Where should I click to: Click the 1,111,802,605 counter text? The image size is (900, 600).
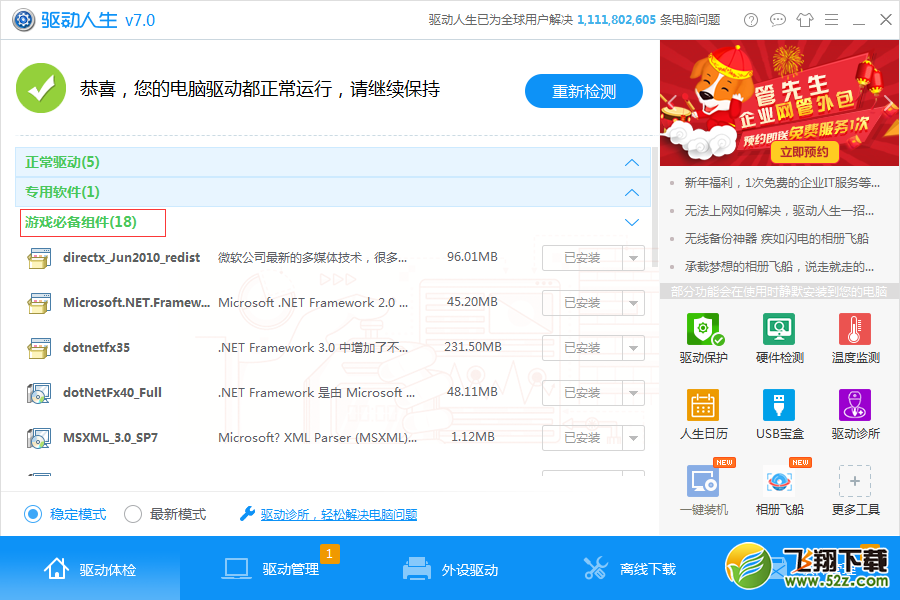(x=616, y=20)
